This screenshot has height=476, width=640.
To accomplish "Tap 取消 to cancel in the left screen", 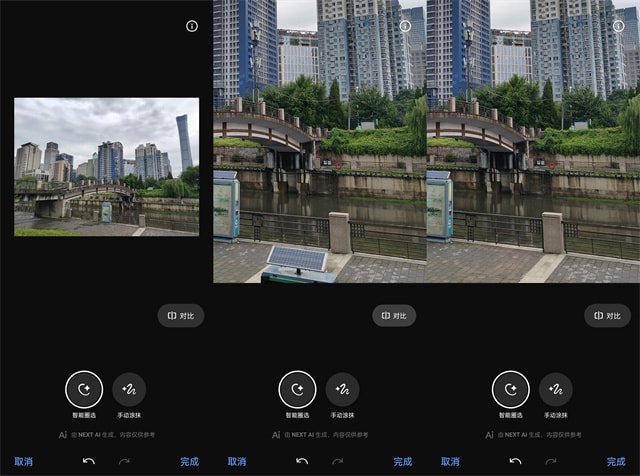I will [x=23, y=461].
